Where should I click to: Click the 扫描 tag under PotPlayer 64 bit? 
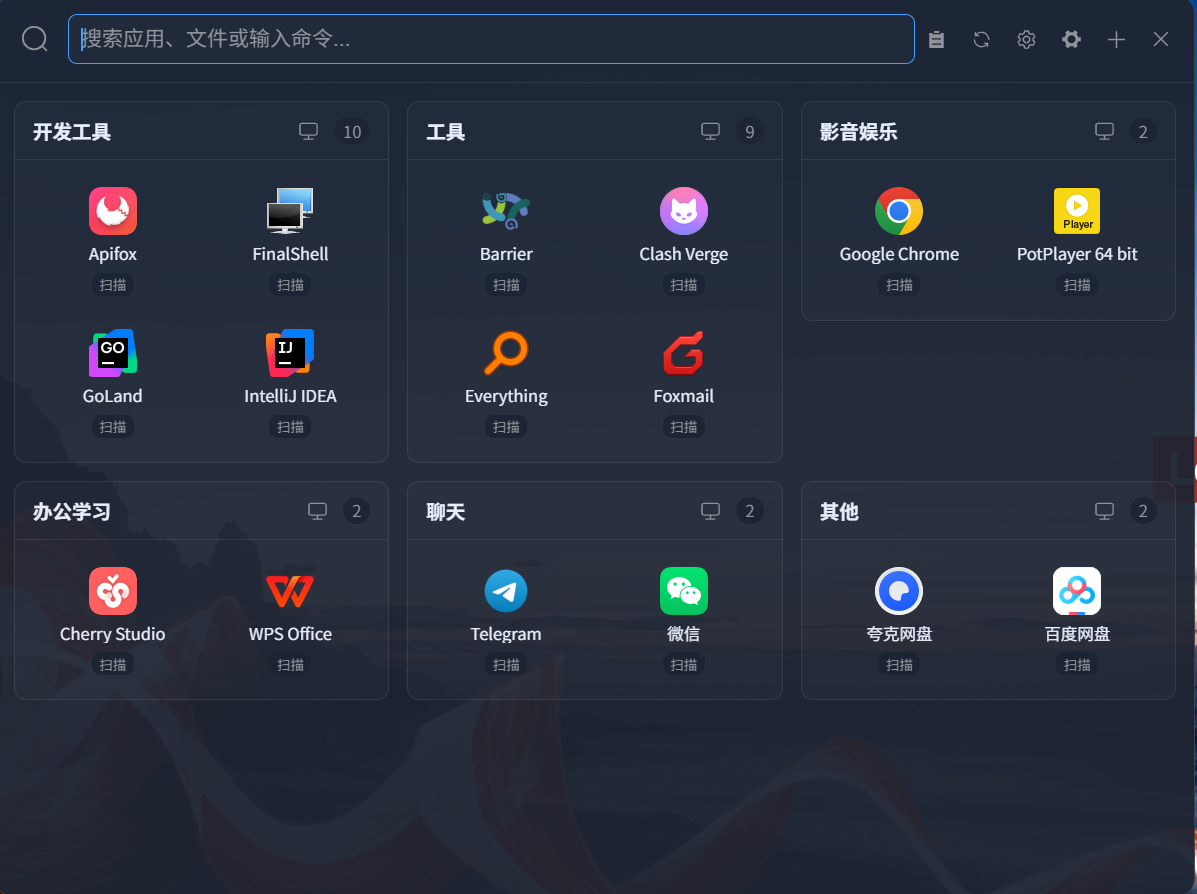pyautogui.click(x=1077, y=285)
